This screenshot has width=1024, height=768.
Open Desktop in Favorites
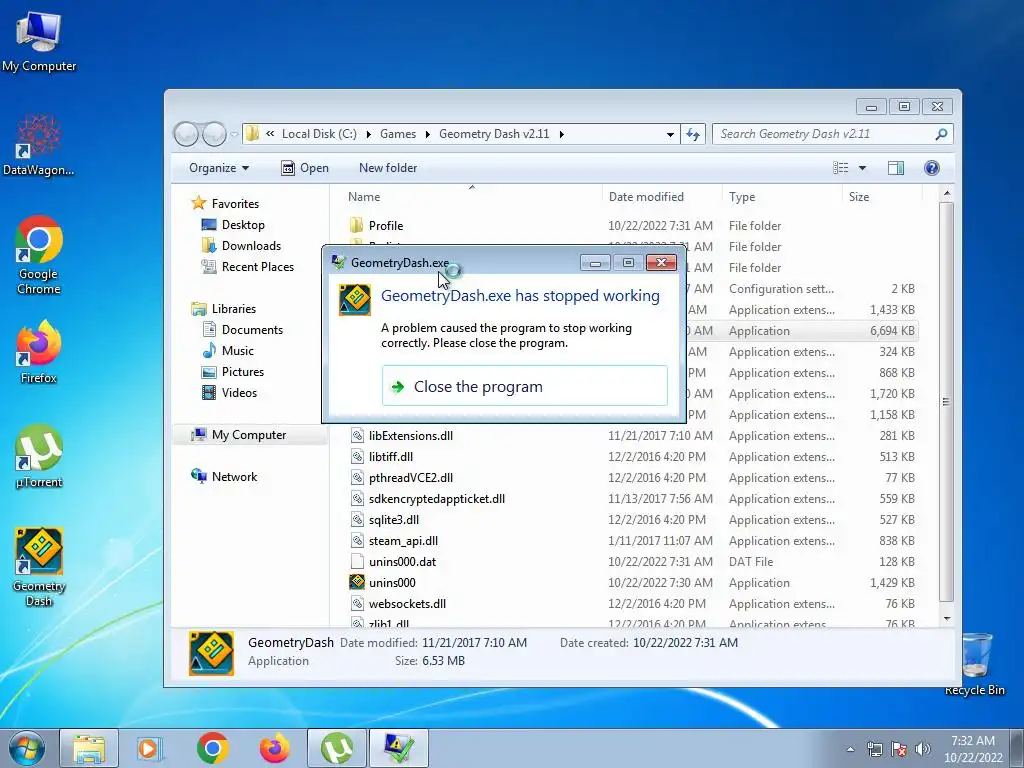233,225
